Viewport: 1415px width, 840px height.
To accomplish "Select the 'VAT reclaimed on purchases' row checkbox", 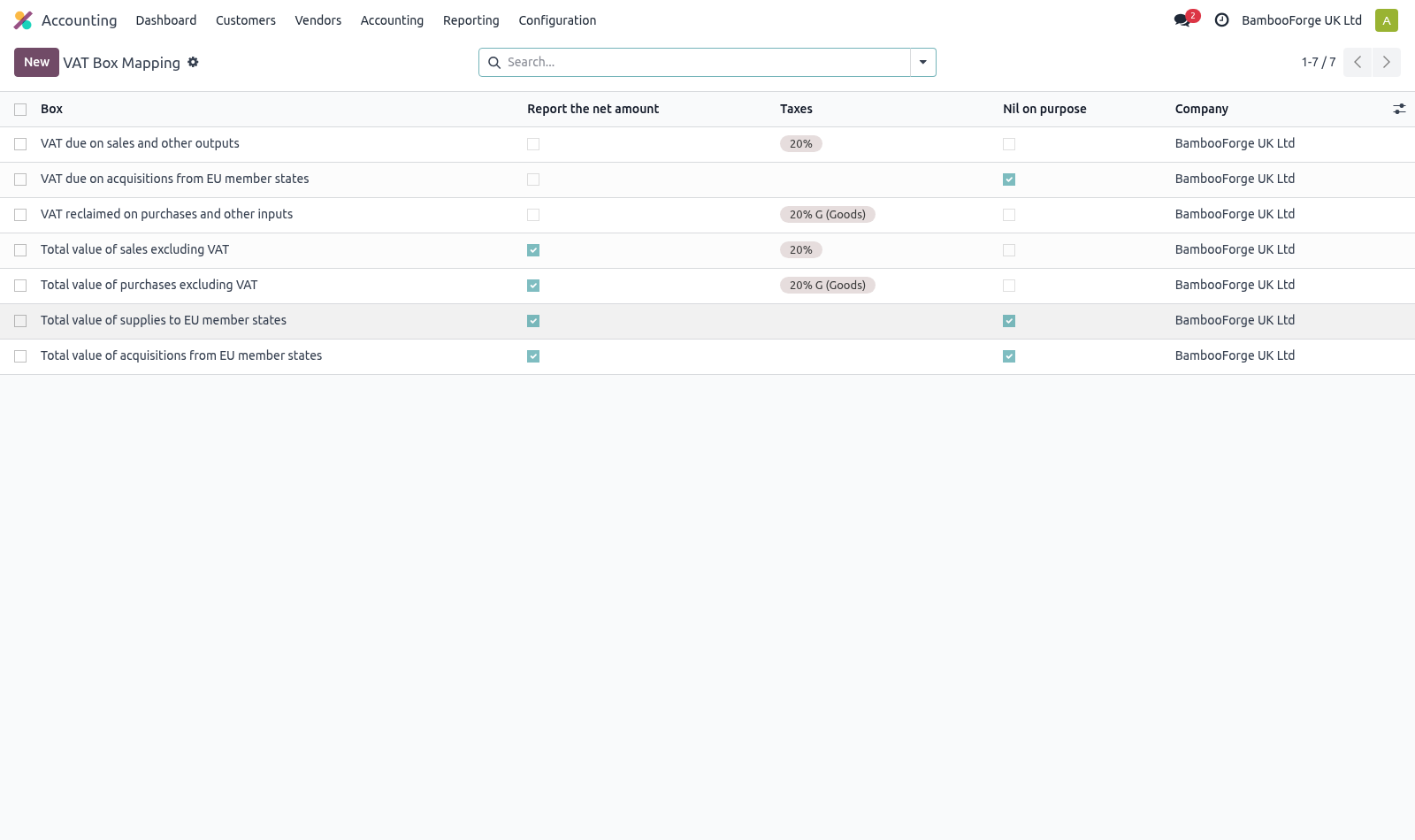I will click(x=20, y=215).
